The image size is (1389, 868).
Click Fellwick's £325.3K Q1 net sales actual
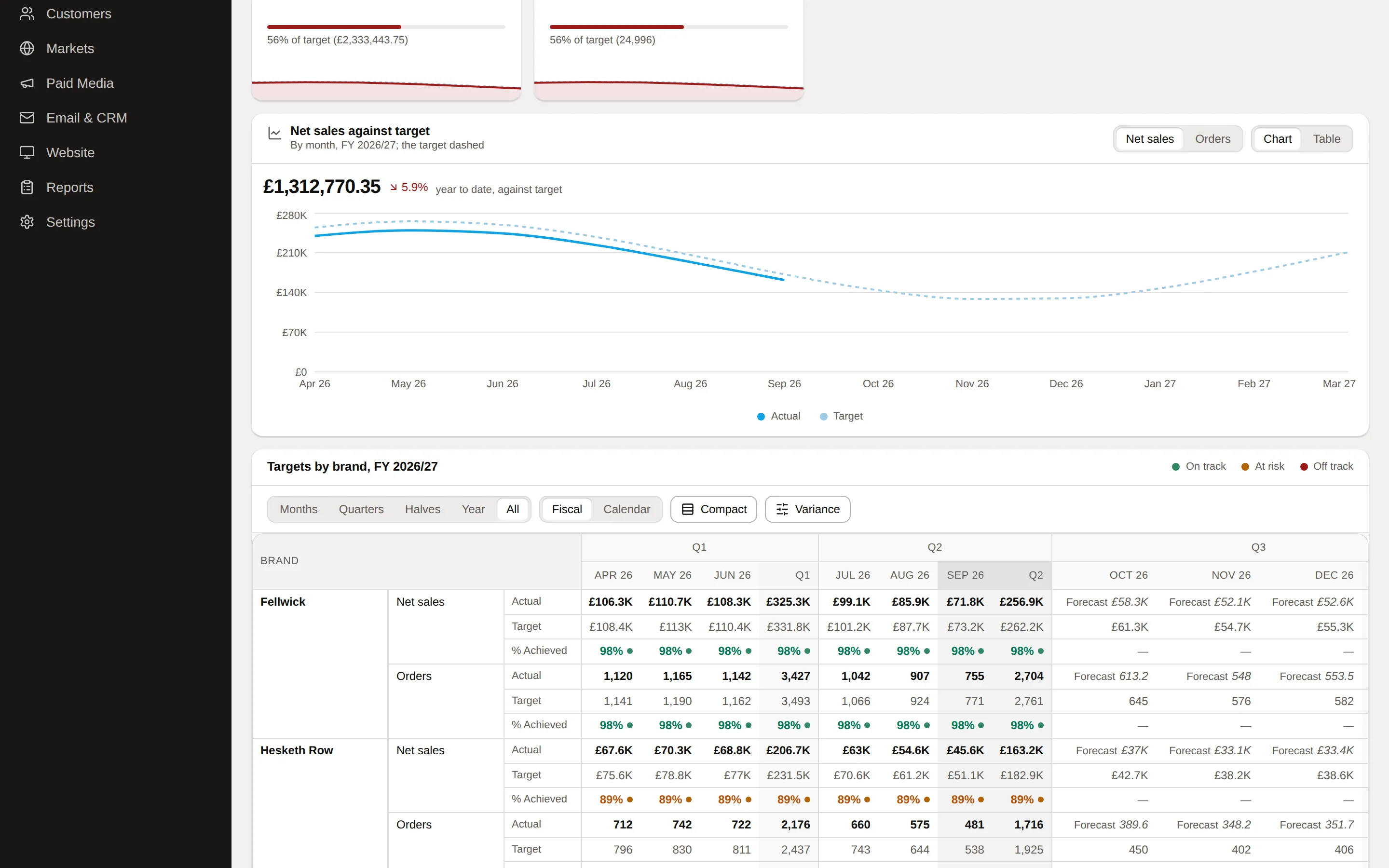(x=788, y=602)
